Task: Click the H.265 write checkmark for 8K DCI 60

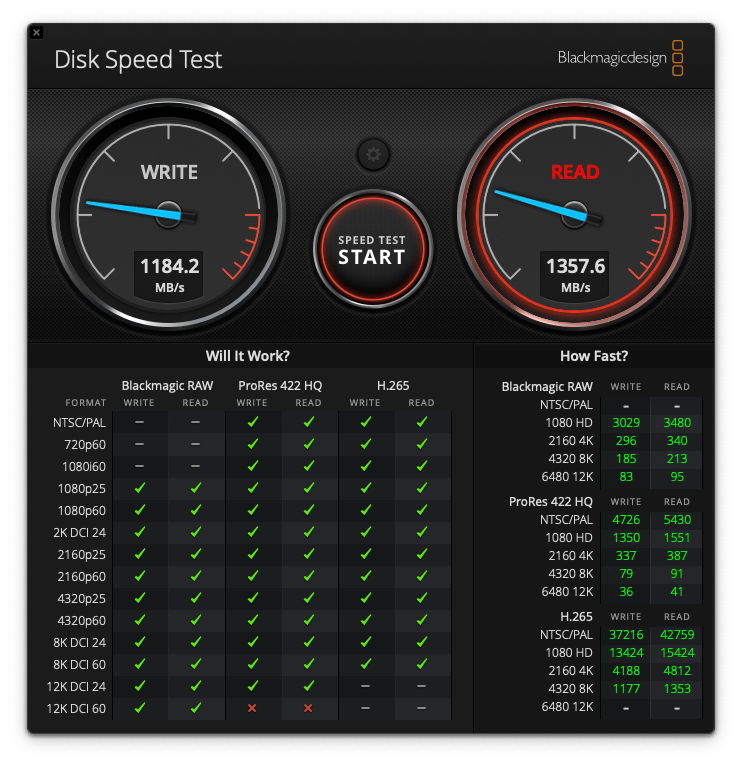Action: click(x=365, y=664)
